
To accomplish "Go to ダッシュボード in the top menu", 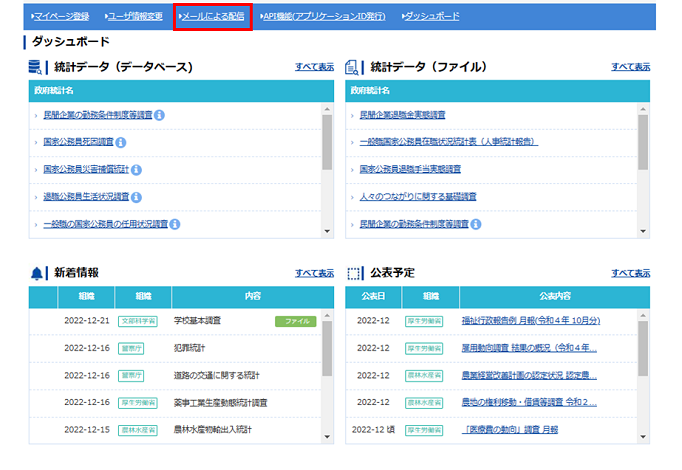I will point(431,17).
